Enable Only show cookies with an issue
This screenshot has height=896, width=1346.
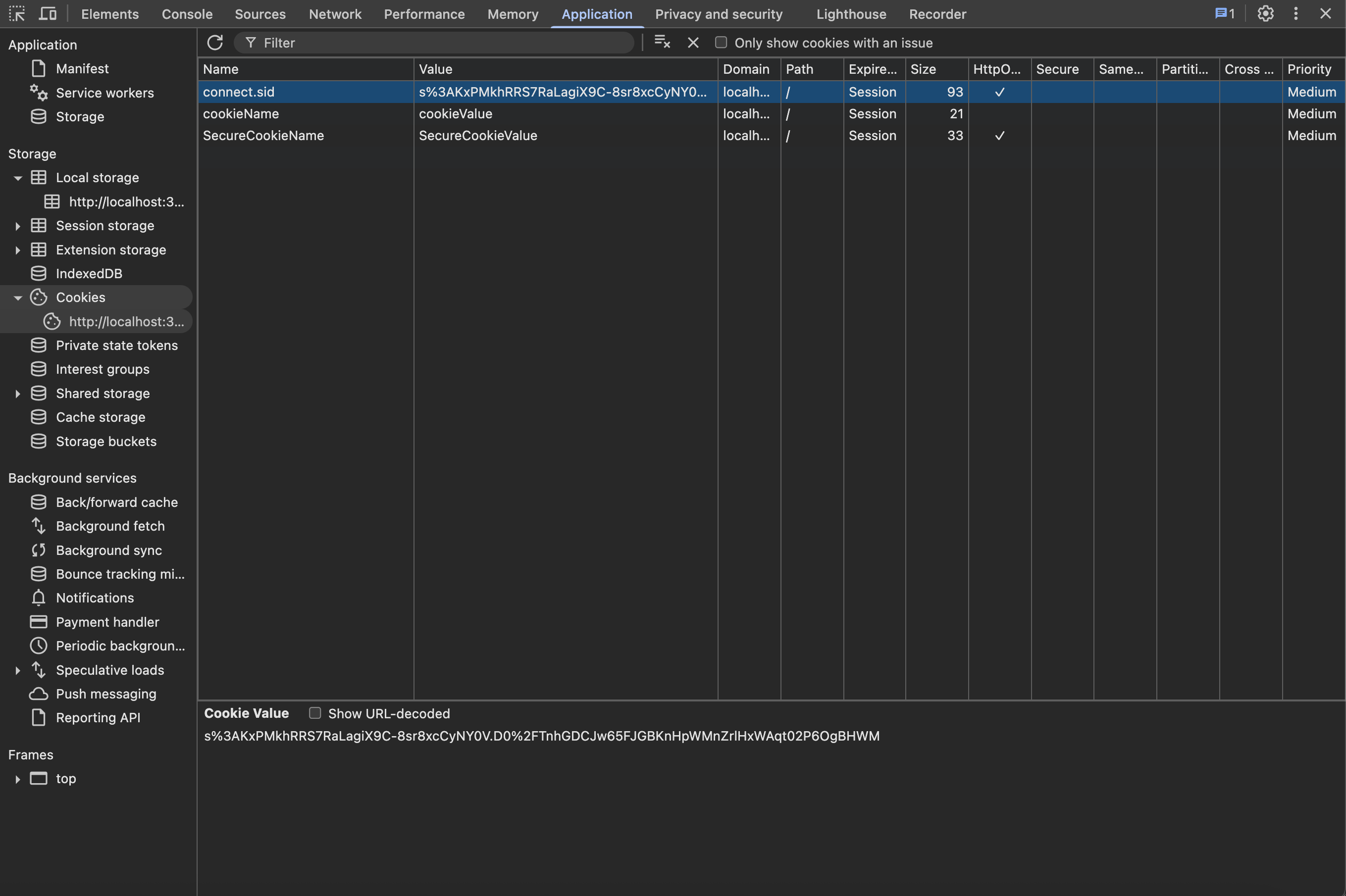click(x=721, y=42)
